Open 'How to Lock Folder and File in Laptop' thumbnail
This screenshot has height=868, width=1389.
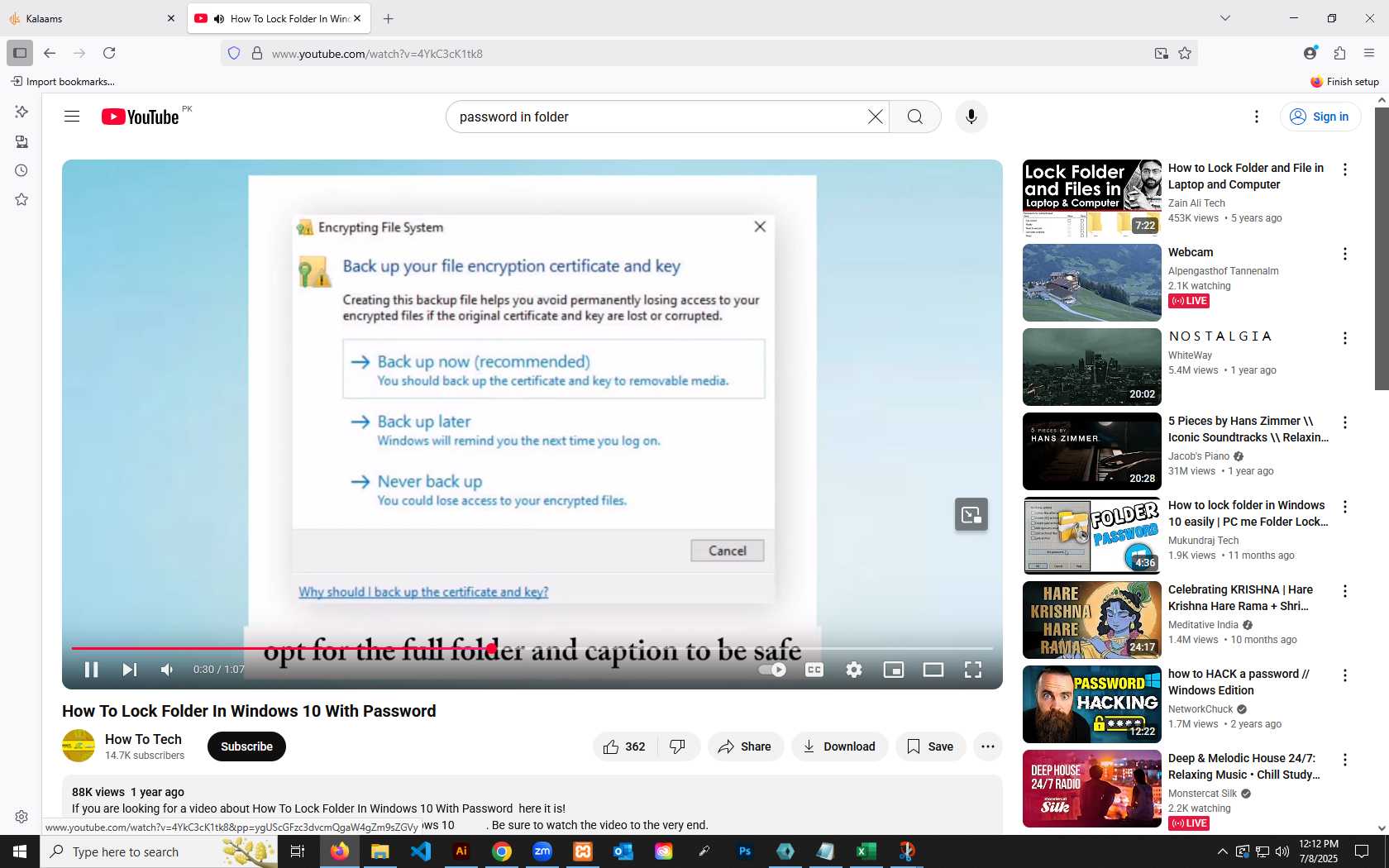point(1092,198)
